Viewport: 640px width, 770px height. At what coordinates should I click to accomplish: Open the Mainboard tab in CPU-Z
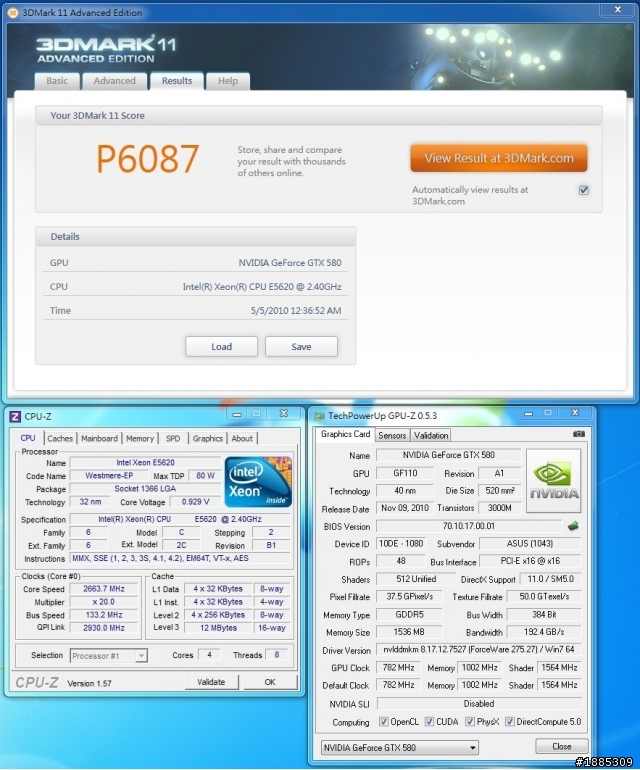coord(100,439)
